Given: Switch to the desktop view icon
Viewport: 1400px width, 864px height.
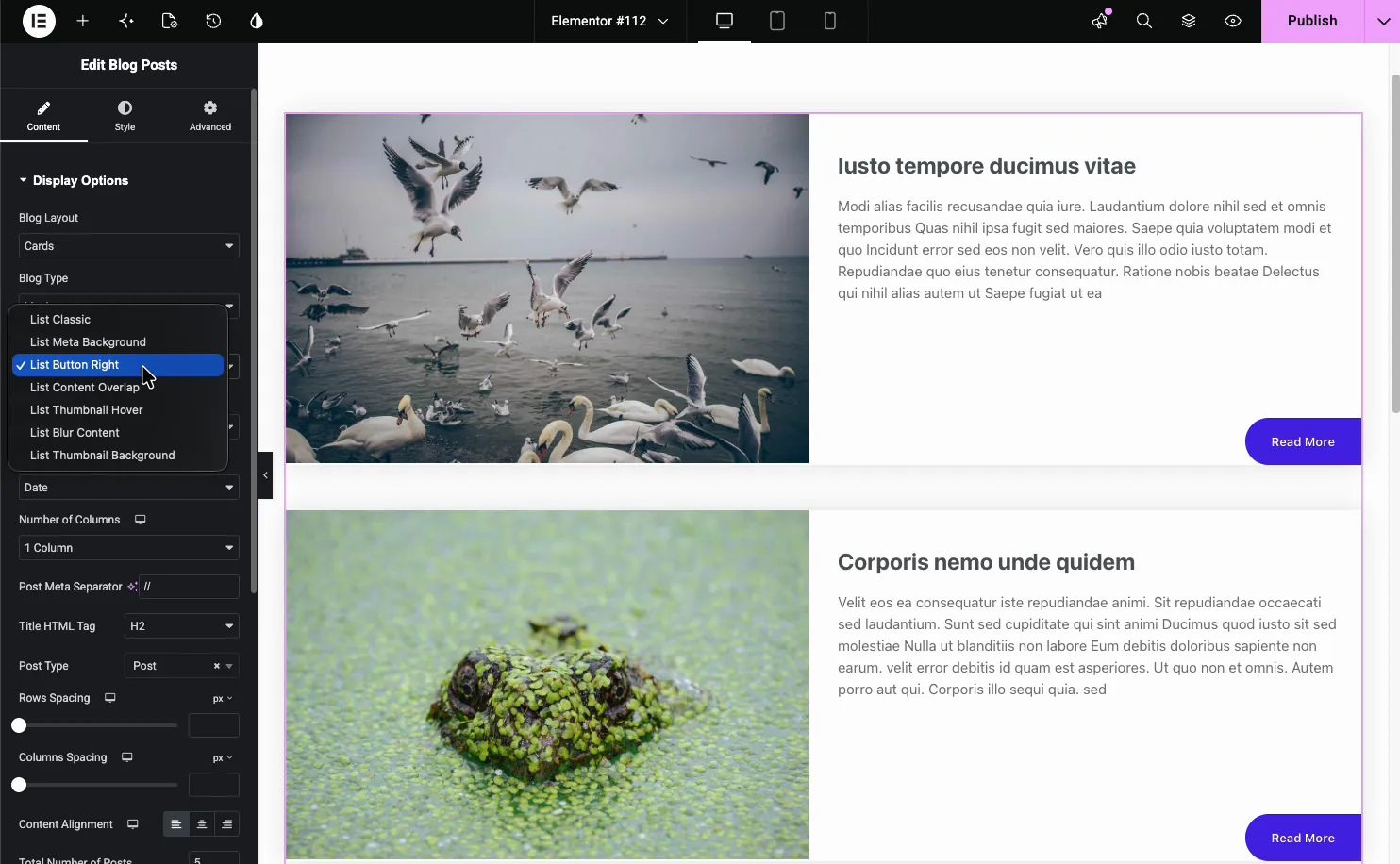Looking at the screenshot, I should coord(725,21).
